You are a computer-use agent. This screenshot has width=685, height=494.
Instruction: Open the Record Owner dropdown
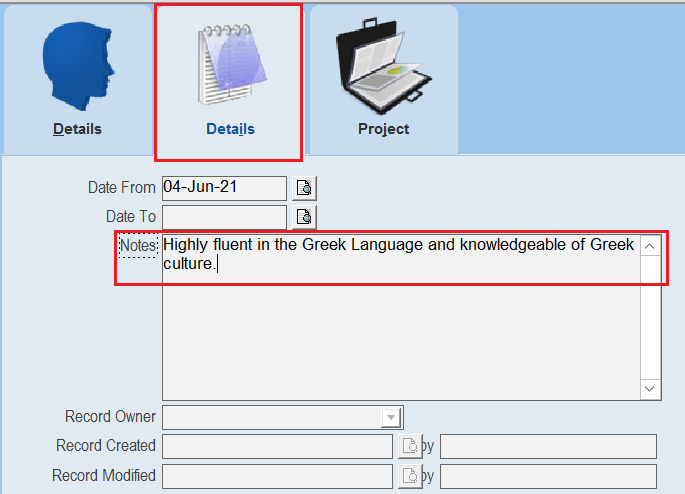(x=391, y=417)
